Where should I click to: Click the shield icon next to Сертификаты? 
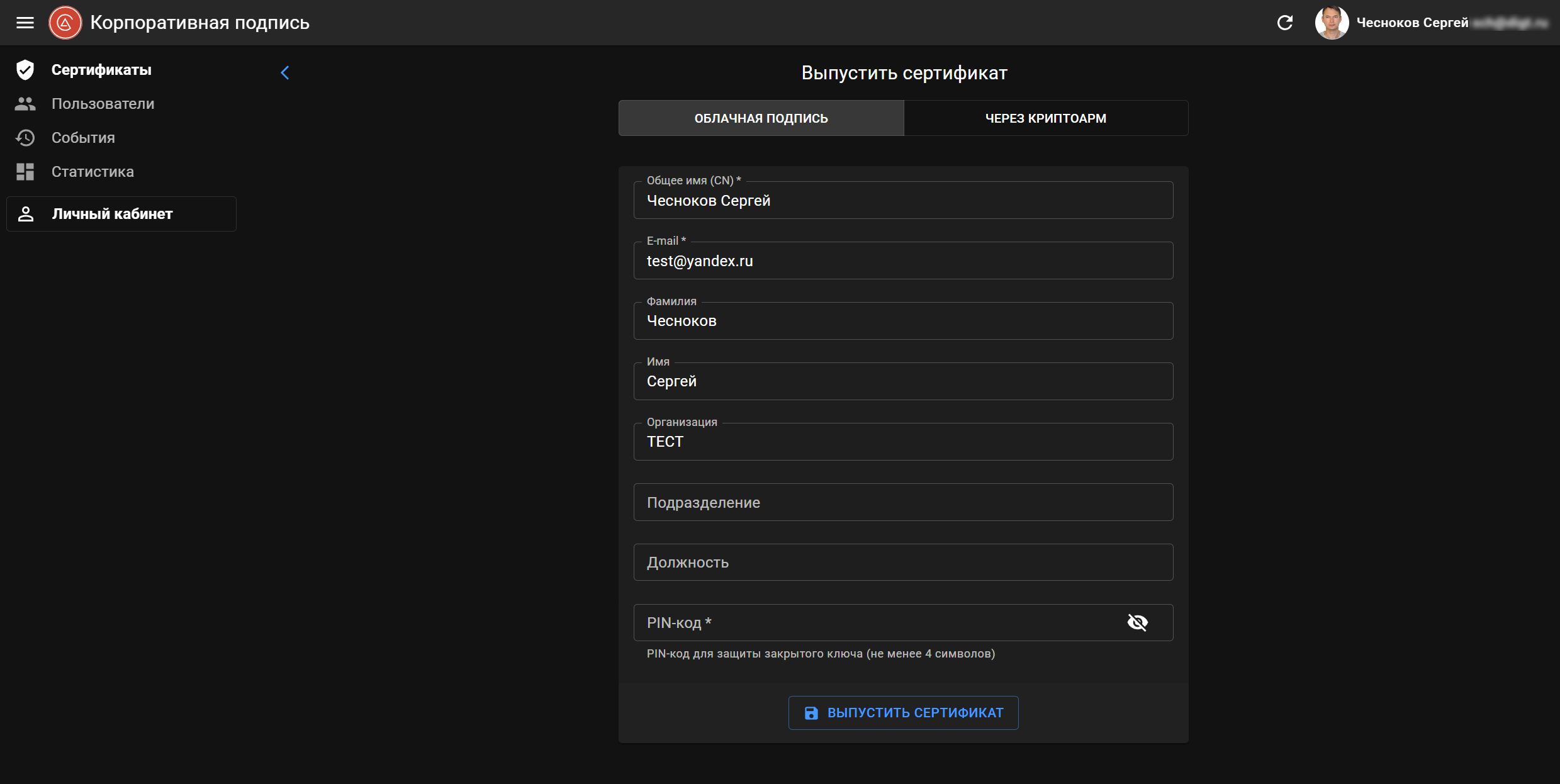(x=25, y=70)
